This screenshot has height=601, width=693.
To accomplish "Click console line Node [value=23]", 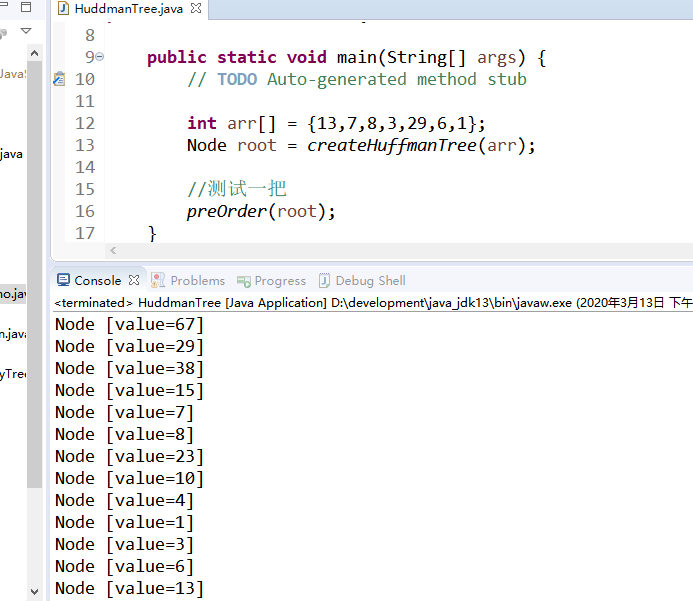I will (x=129, y=456).
